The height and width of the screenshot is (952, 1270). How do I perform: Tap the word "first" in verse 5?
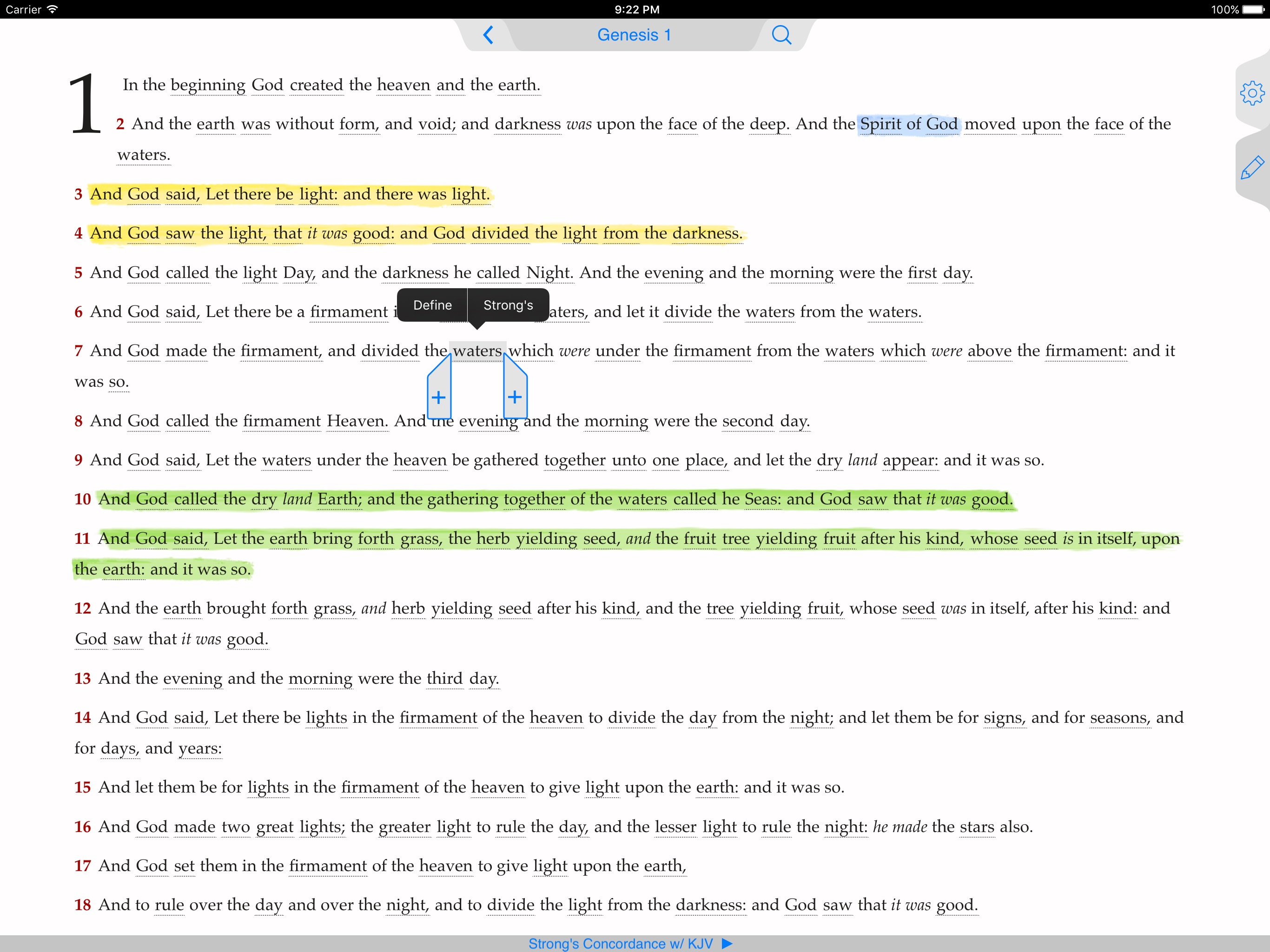coord(922,273)
